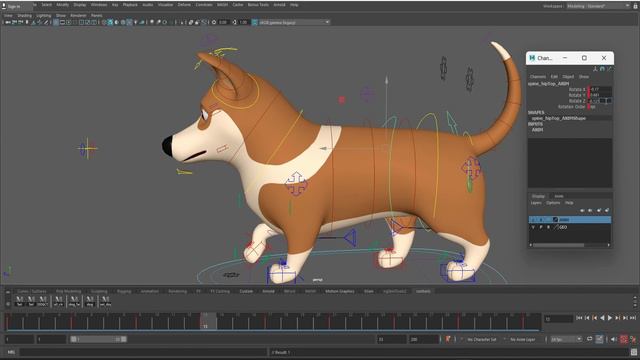
Task: Open the viewport Shading panel menu
Action: (24, 16)
